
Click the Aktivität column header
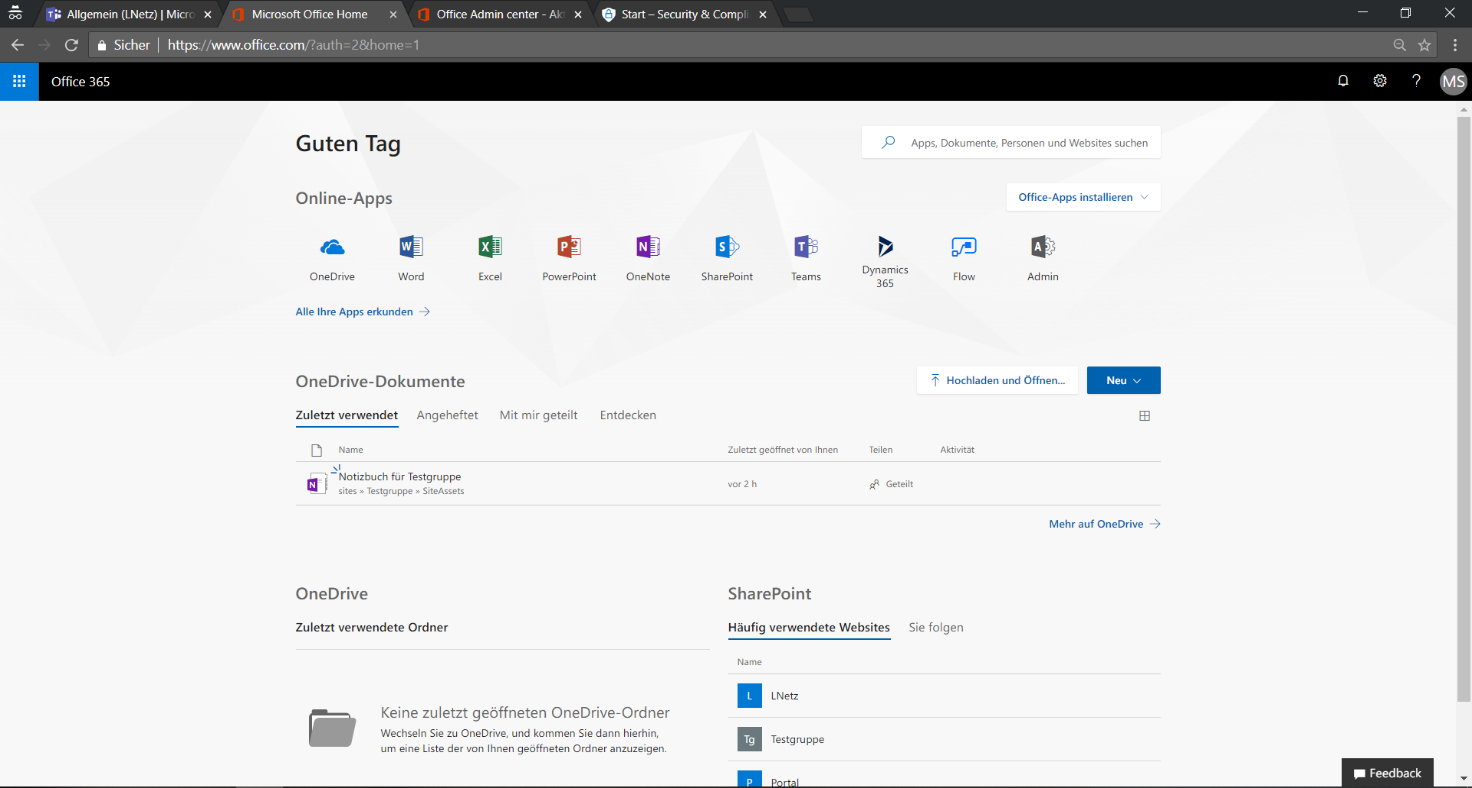(x=957, y=450)
